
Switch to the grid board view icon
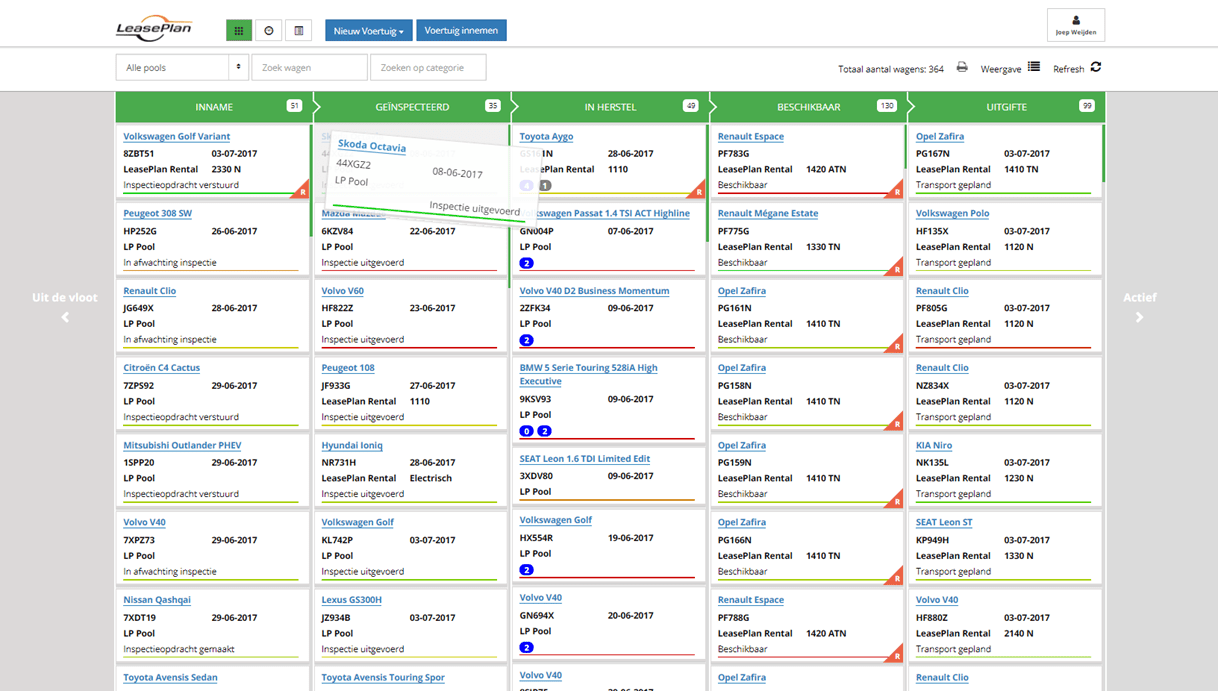(238, 31)
